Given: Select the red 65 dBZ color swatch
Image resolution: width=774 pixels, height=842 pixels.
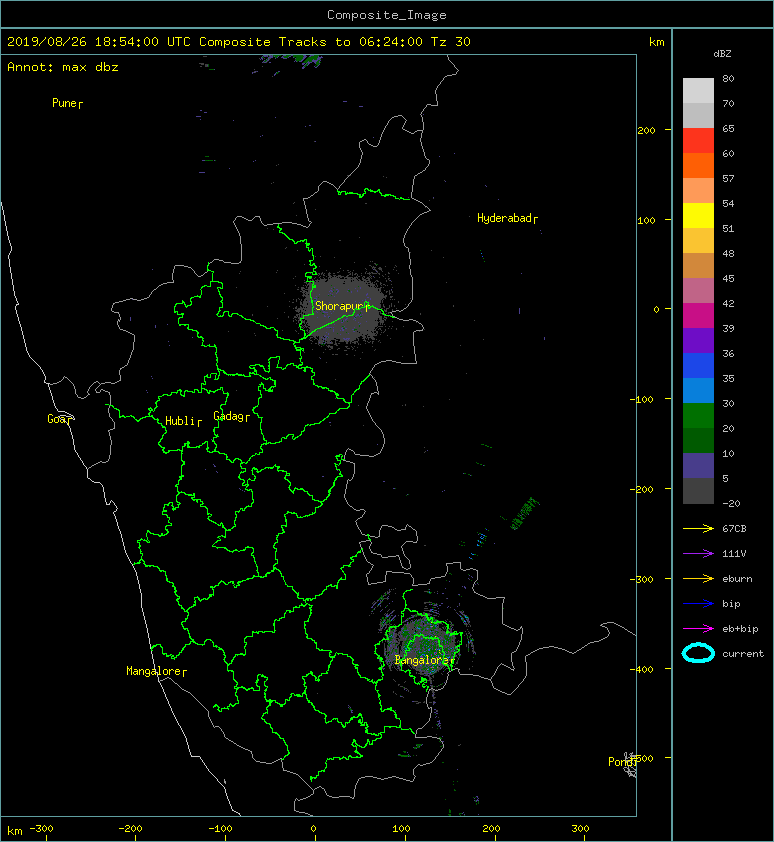Looking at the screenshot, I should coord(698,140).
